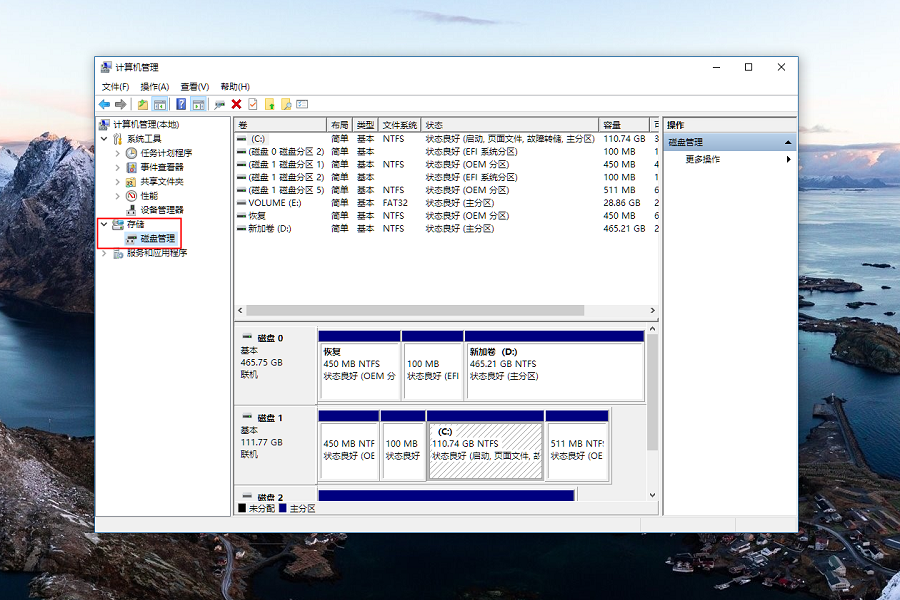Click the gray Forward arrow in toolbar

tap(120, 104)
